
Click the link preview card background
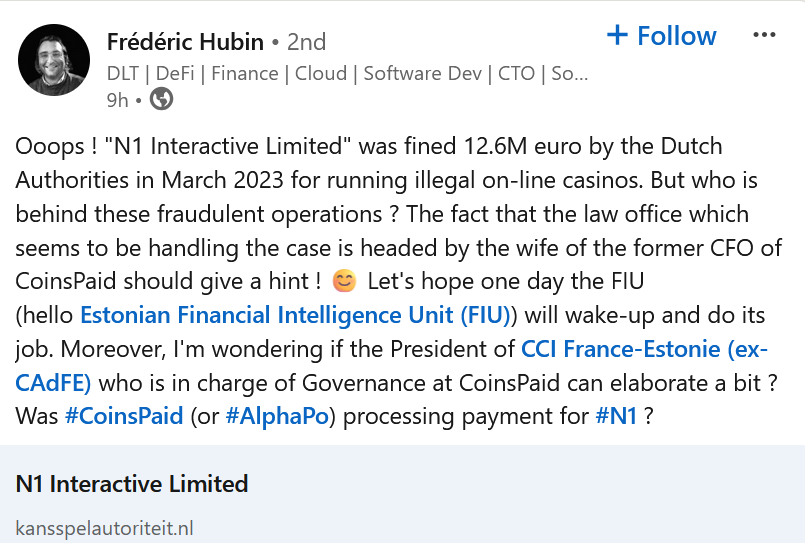pos(402,494)
